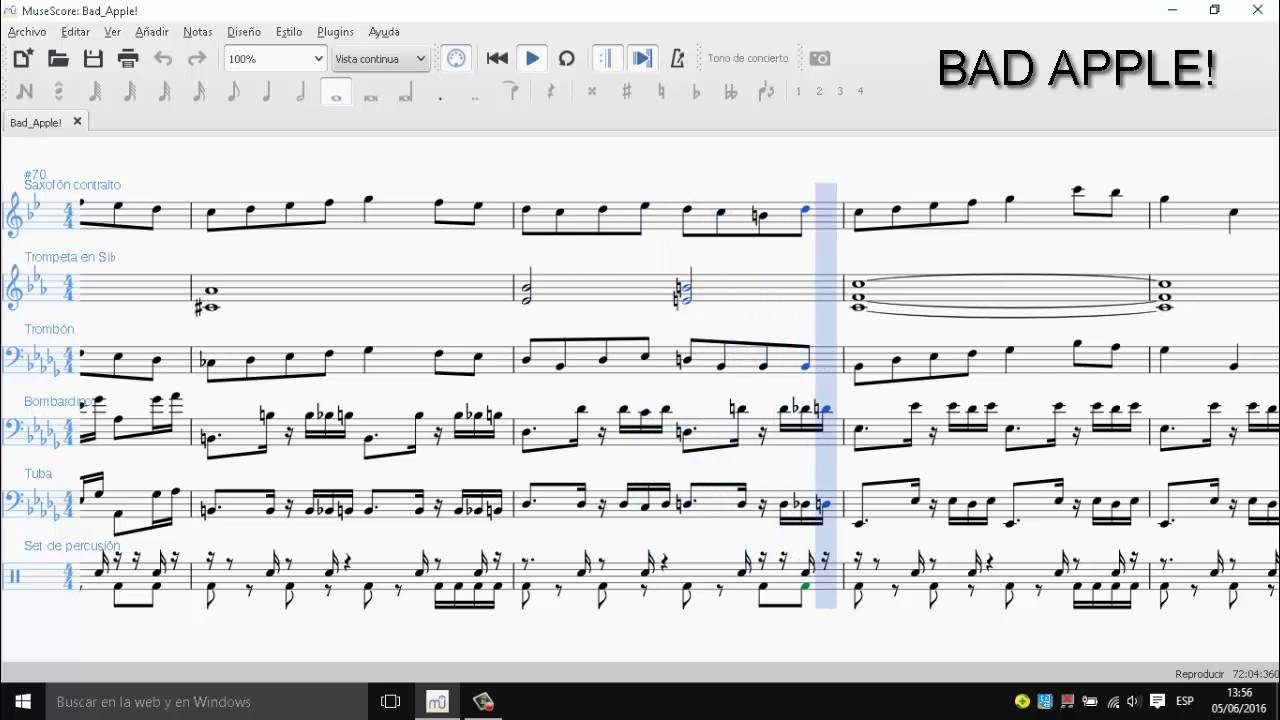Apply double flat accidental
The width and height of the screenshot is (1280, 720).
pyautogui.click(x=730, y=91)
